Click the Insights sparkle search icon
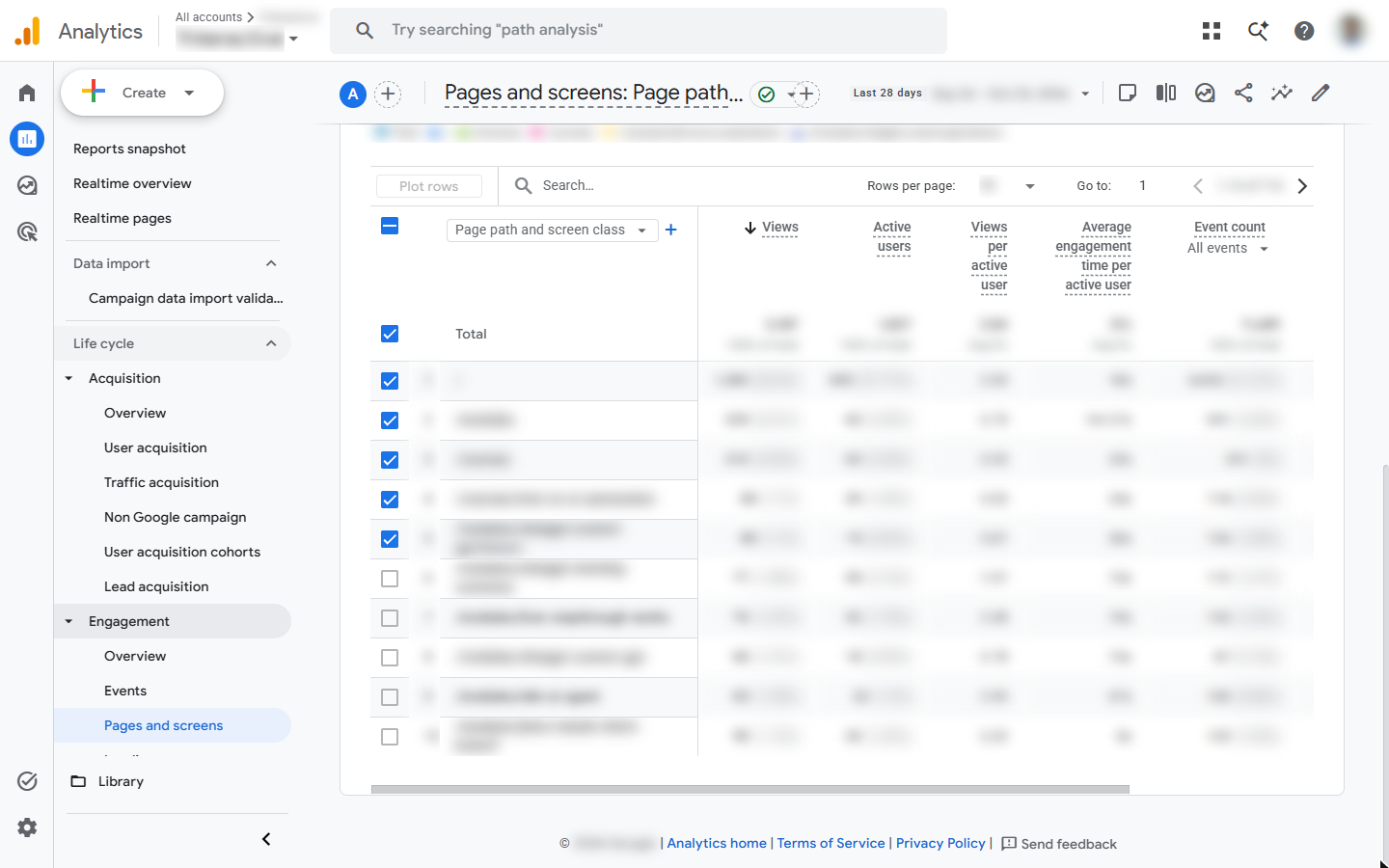The width and height of the screenshot is (1389, 868). click(1258, 30)
